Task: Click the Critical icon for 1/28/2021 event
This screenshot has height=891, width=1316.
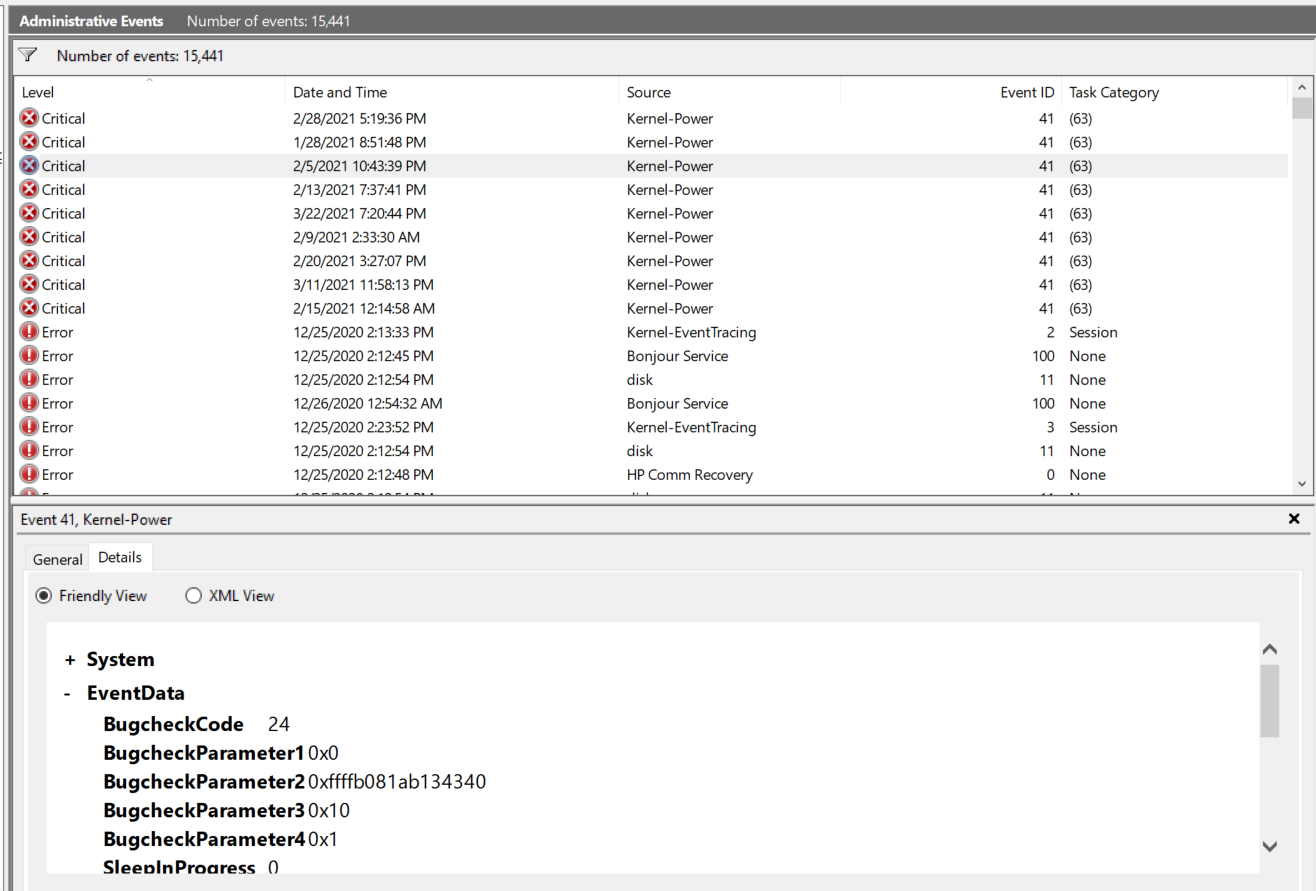Action: pyautogui.click(x=29, y=142)
